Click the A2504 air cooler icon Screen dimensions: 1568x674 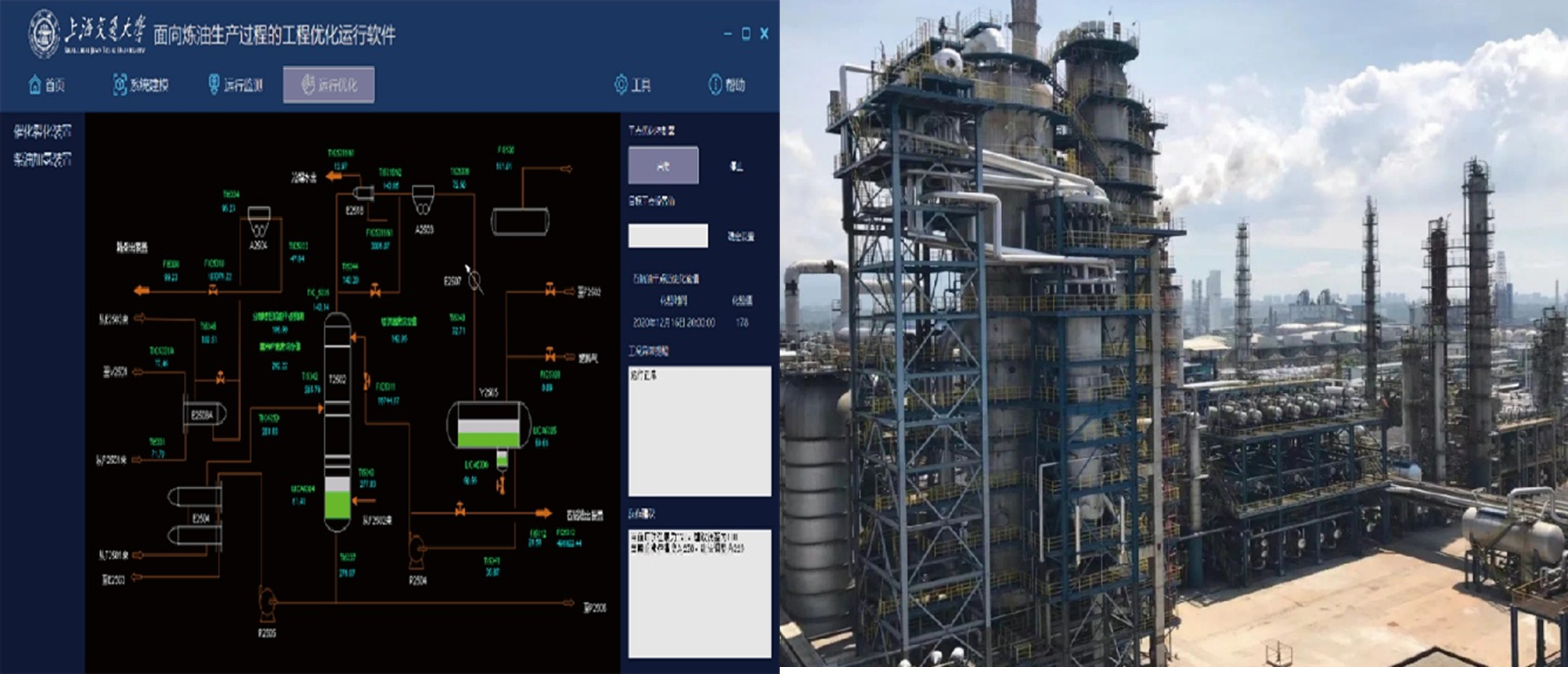point(259,222)
